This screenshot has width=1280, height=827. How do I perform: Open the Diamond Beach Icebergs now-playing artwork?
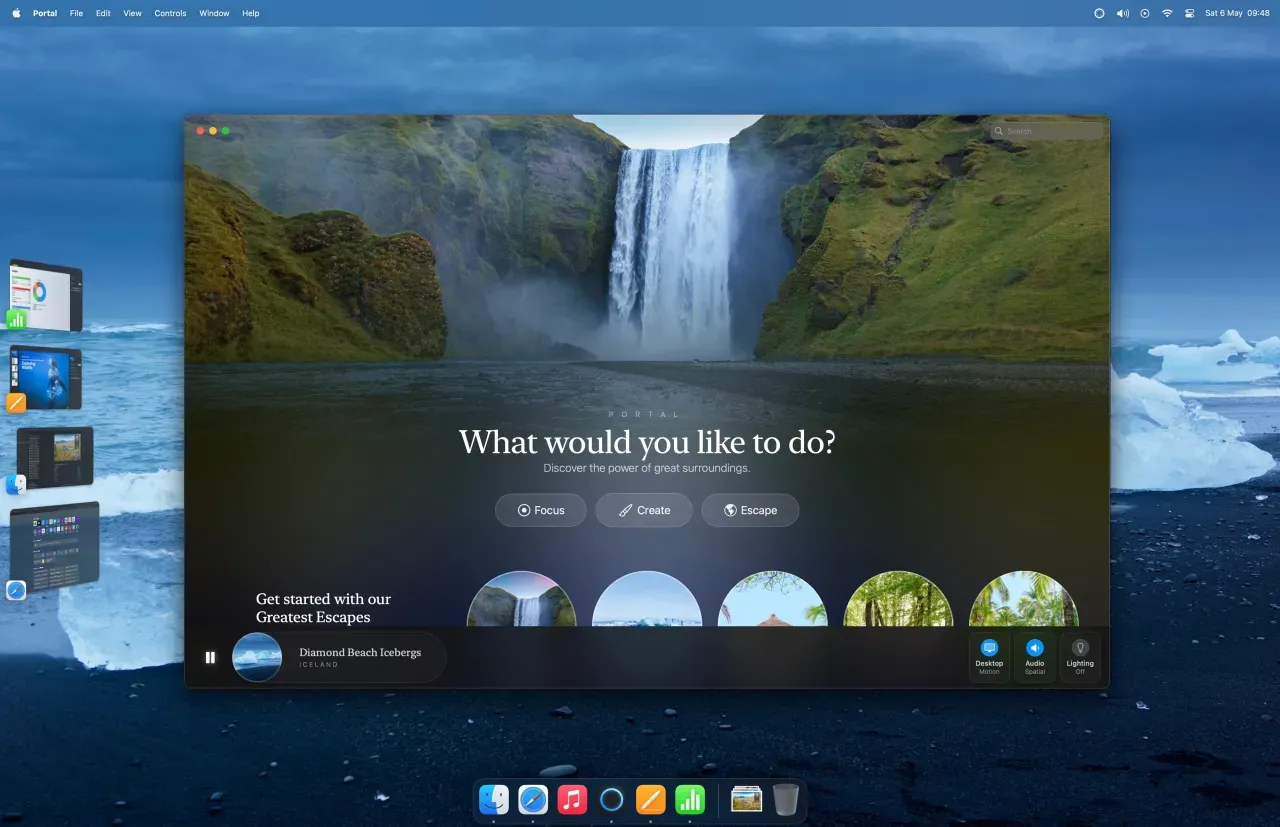(x=257, y=657)
